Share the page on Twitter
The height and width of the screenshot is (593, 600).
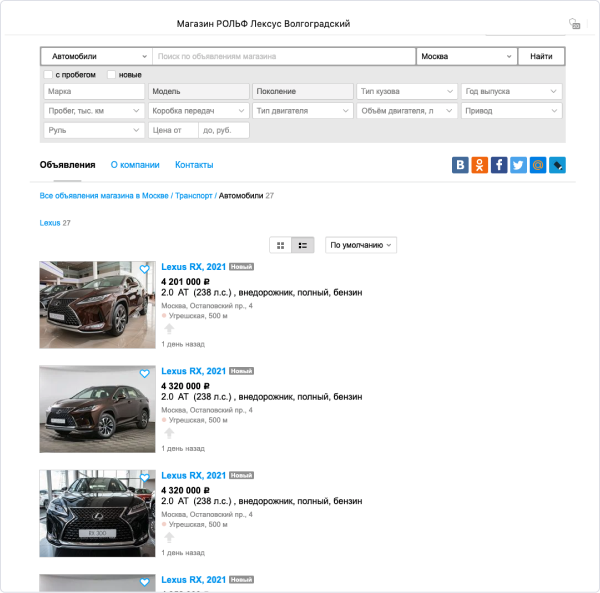[x=518, y=165]
